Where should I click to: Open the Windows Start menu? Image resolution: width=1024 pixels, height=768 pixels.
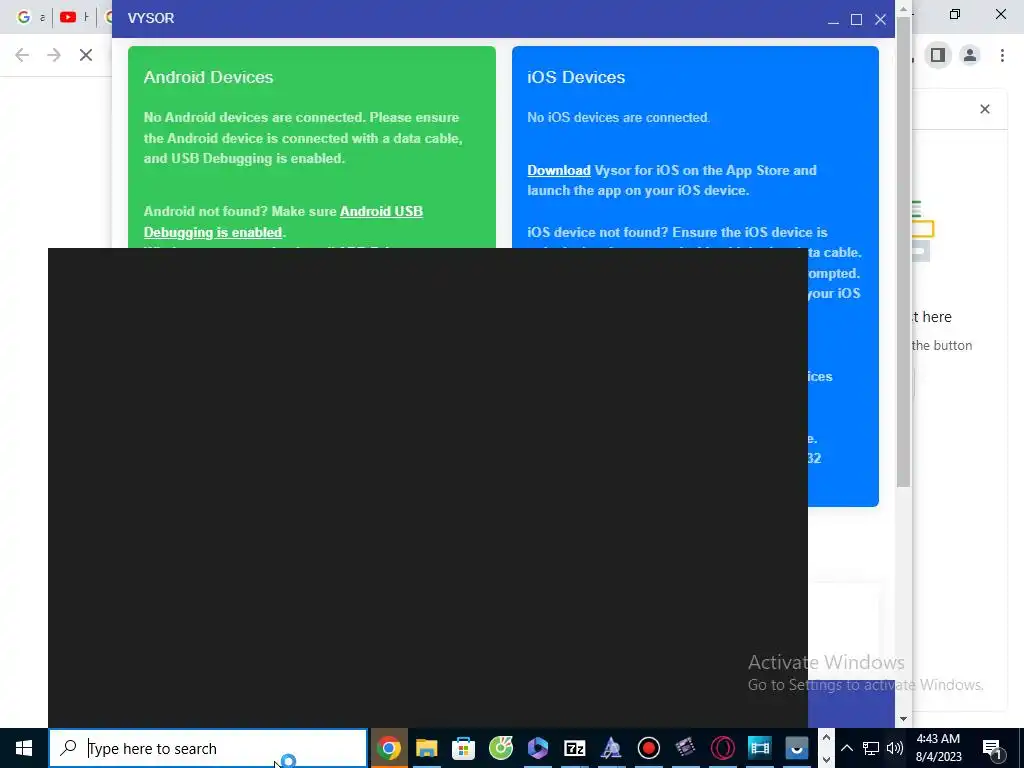coord(24,748)
